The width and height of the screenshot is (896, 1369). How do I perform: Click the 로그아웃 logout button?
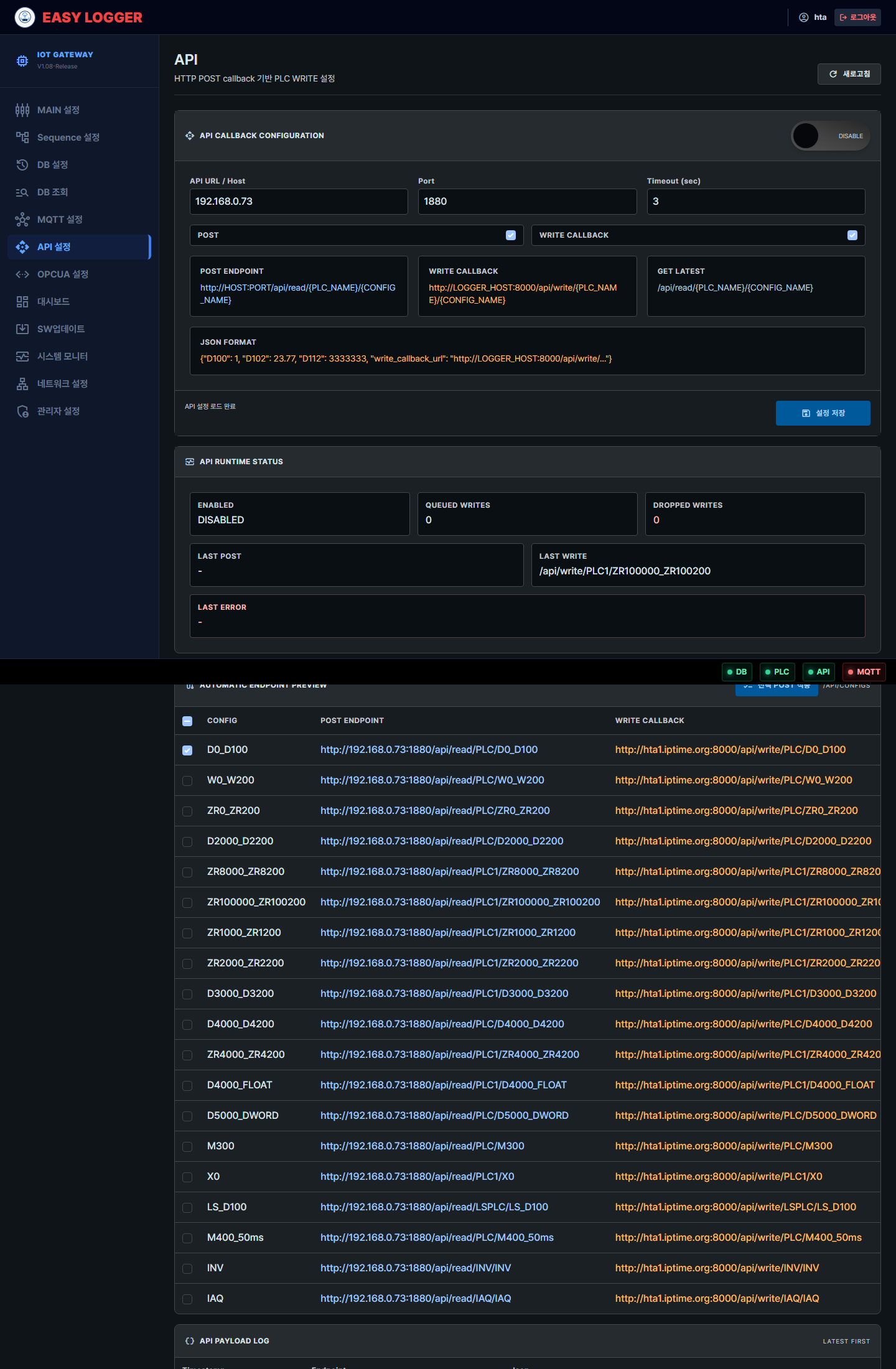click(857, 17)
